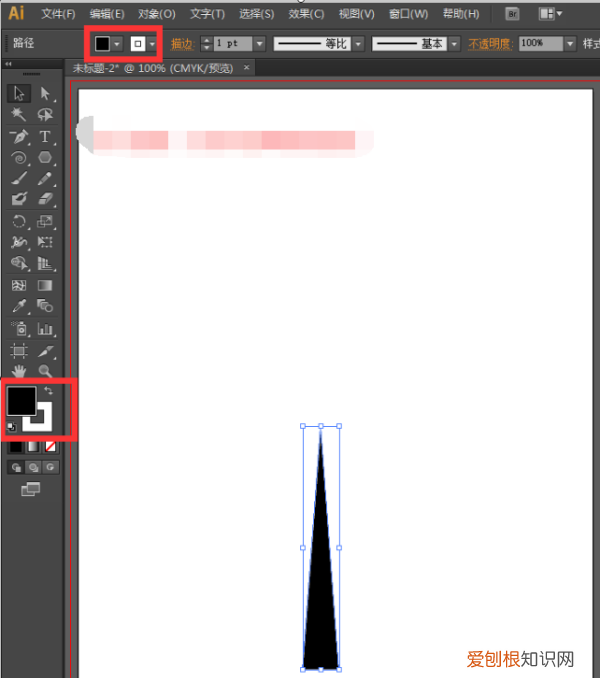The height and width of the screenshot is (678, 600).
Task: Swap fill and stroke colors arrow
Action: tap(48, 391)
